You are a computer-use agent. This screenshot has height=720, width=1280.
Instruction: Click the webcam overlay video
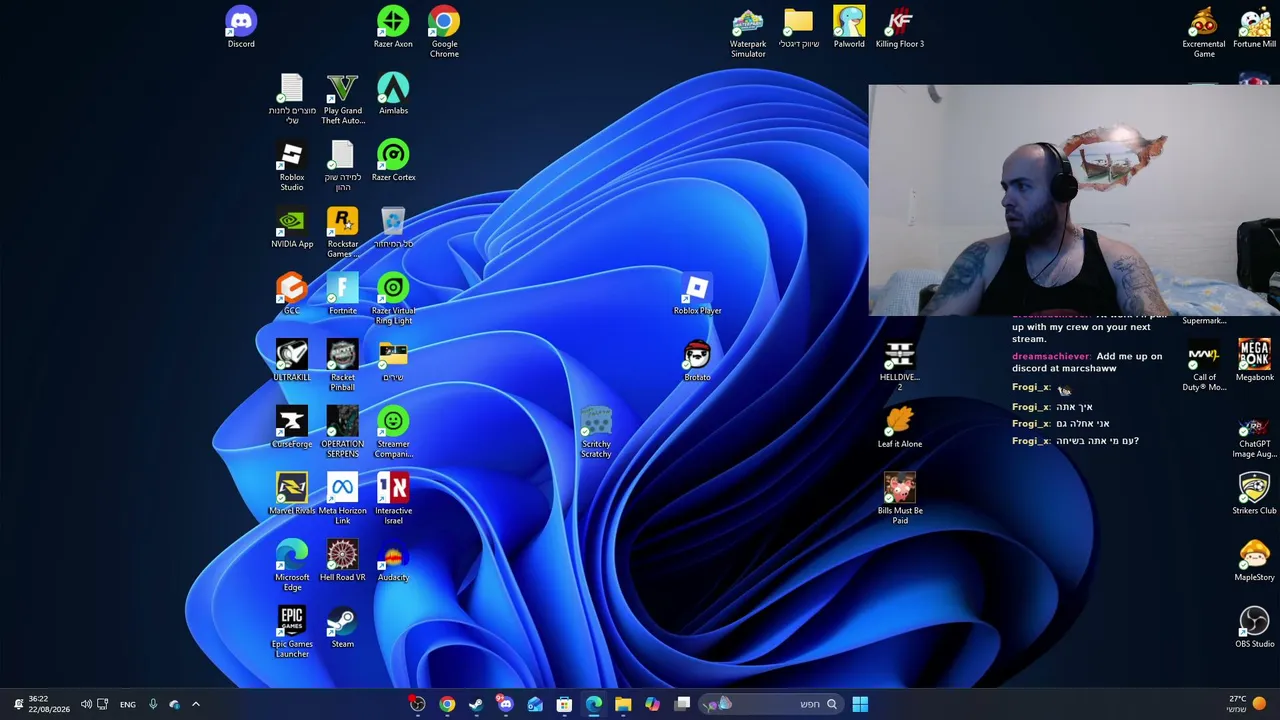(1074, 200)
